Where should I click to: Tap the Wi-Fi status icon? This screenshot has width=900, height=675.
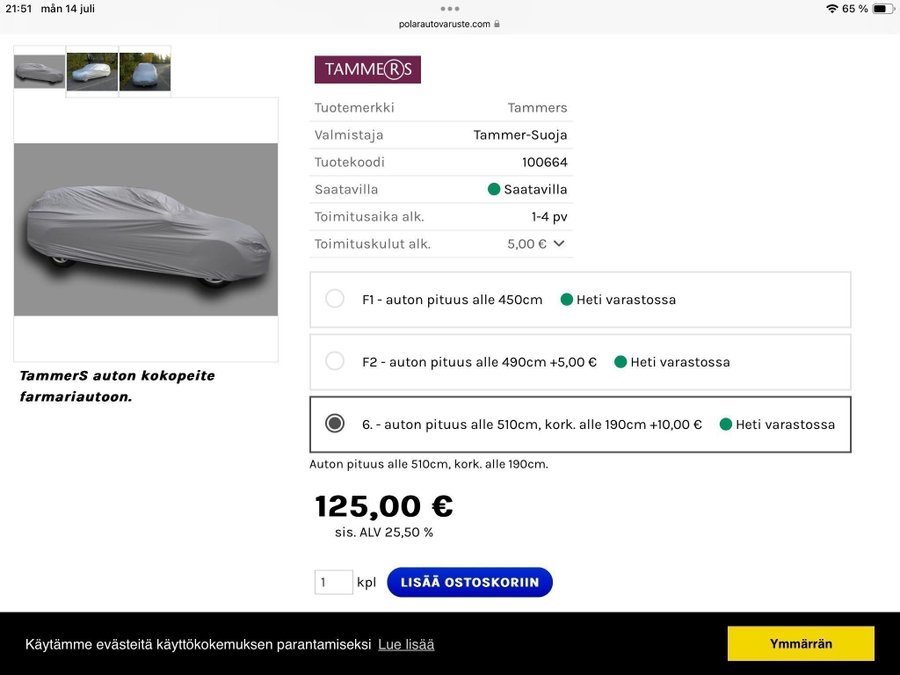(831, 9)
